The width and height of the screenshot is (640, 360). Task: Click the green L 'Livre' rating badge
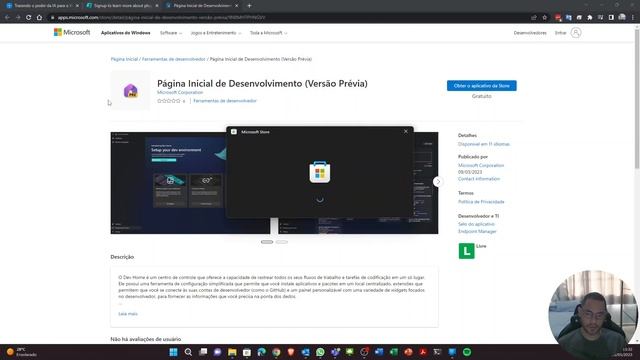(467, 251)
